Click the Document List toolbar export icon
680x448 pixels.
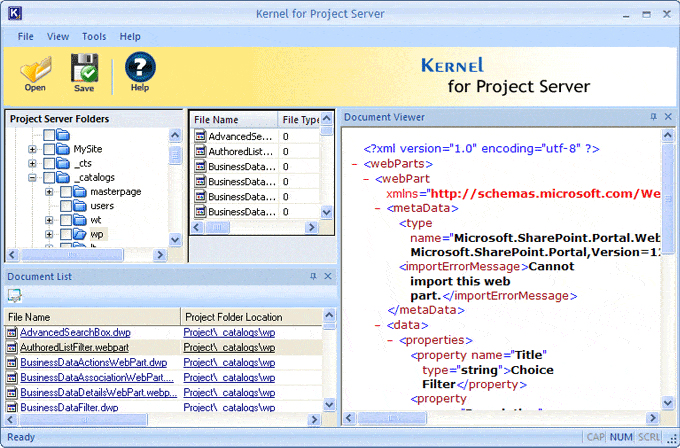(x=14, y=296)
